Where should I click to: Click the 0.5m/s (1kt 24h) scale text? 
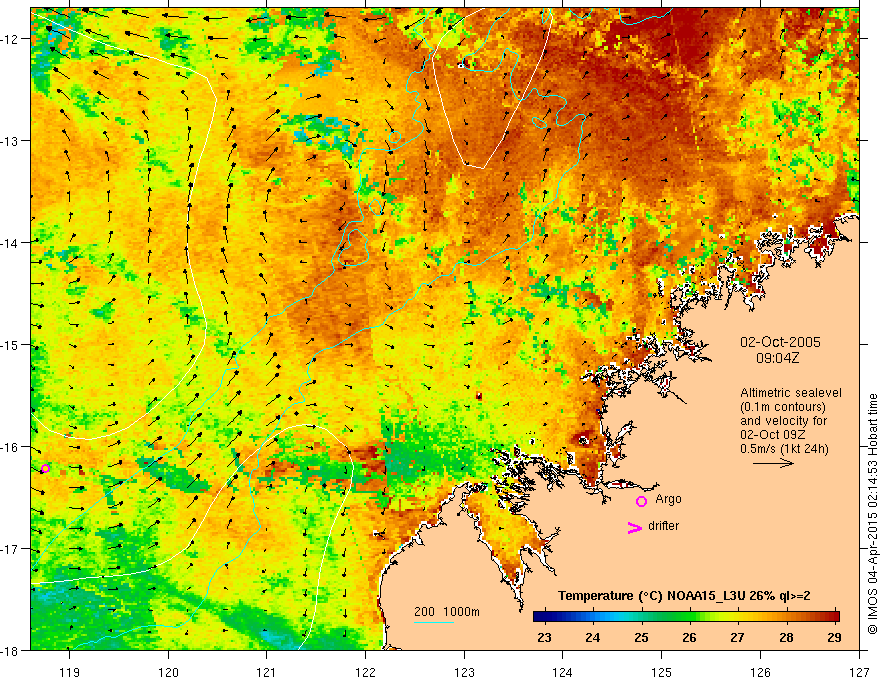(x=785, y=448)
